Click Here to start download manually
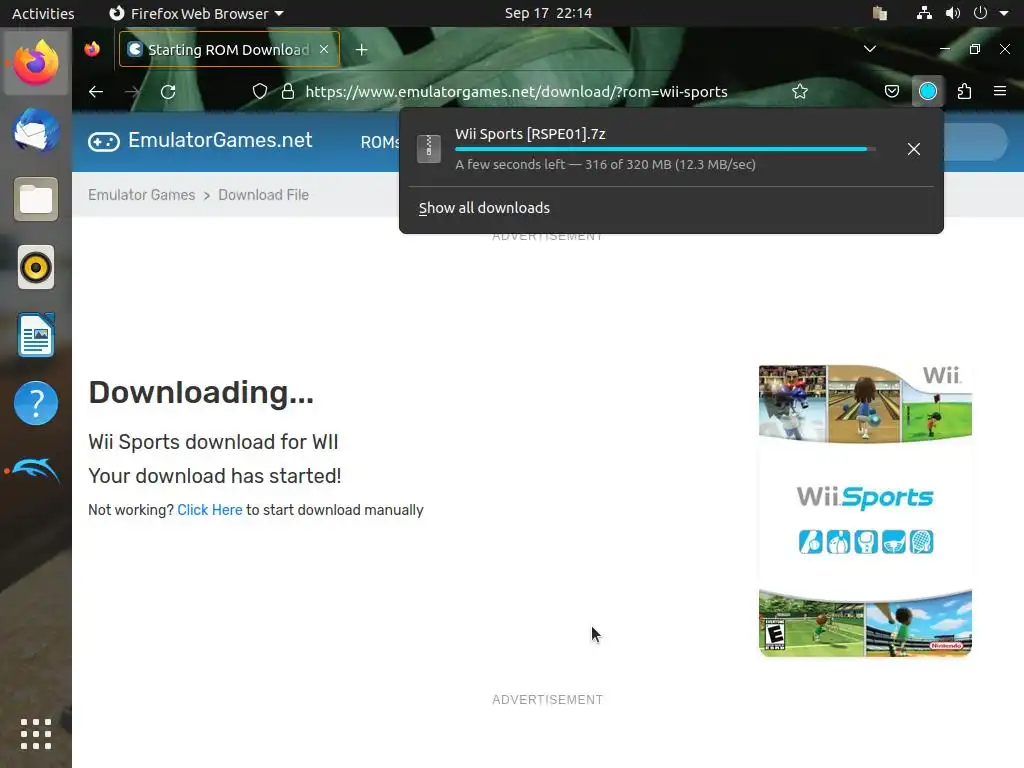The image size is (1024, 768). tap(210, 510)
